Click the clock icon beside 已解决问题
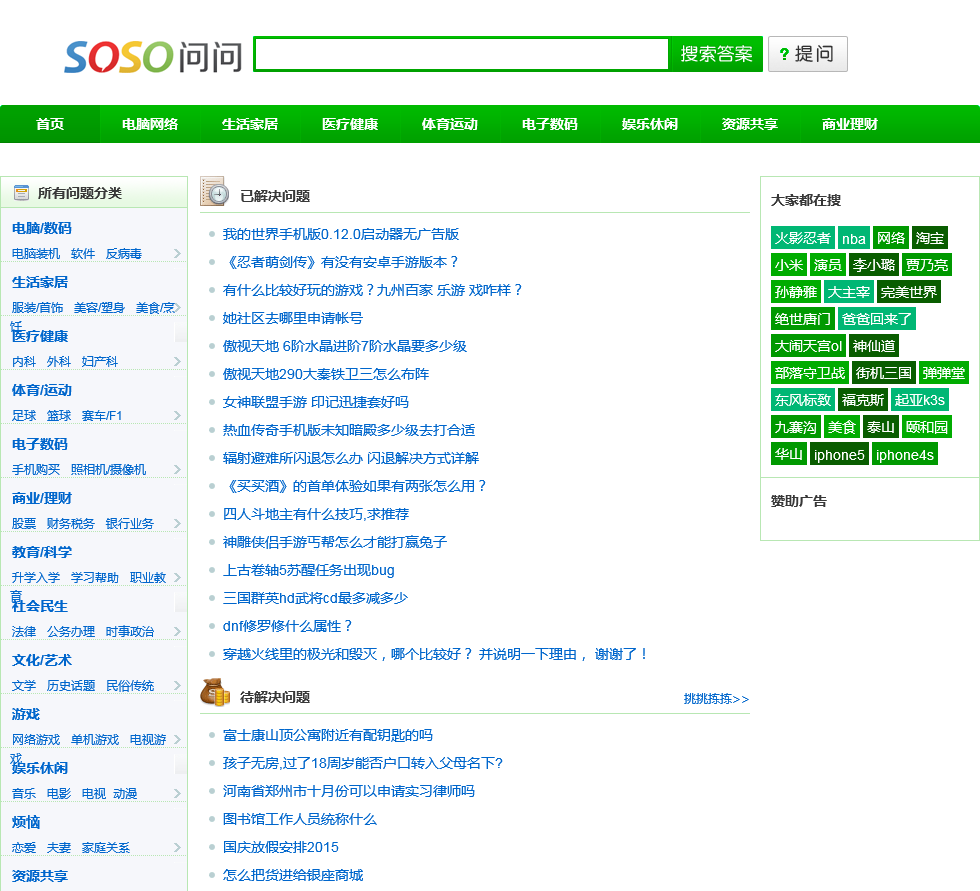The height and width of the screenshot is (891, 980). point(214,191)
